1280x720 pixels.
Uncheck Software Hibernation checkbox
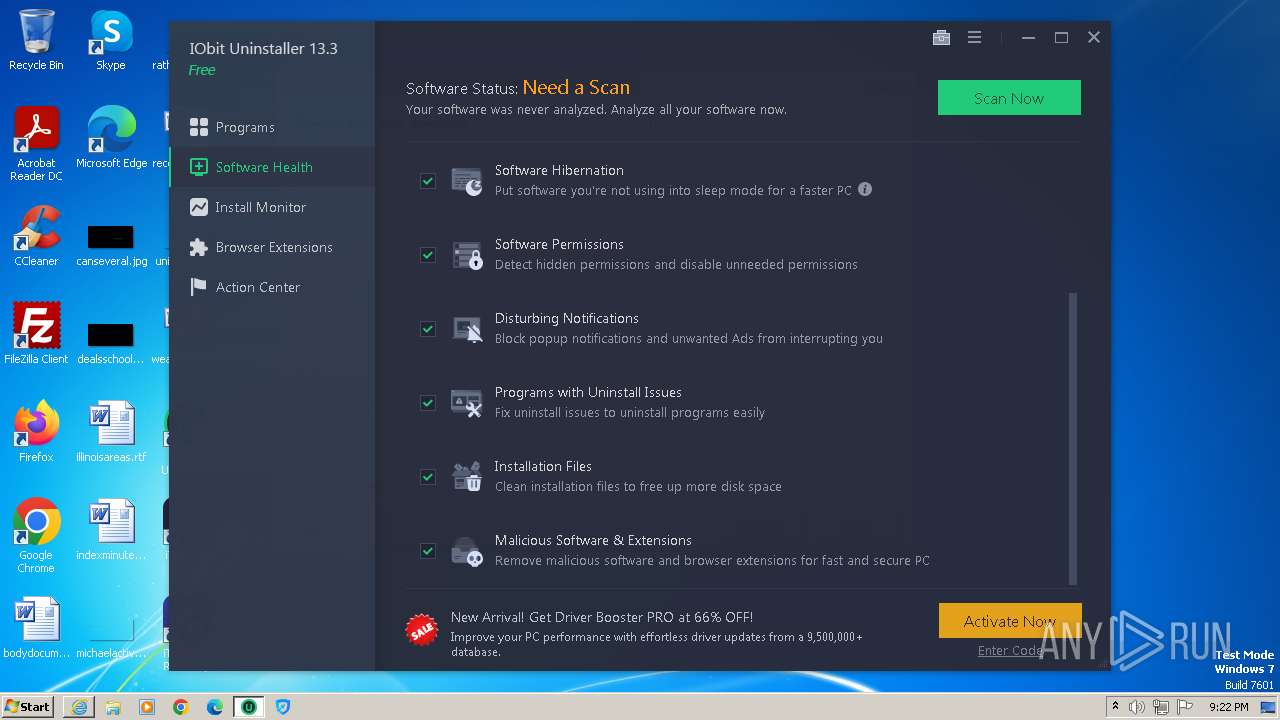428,181
